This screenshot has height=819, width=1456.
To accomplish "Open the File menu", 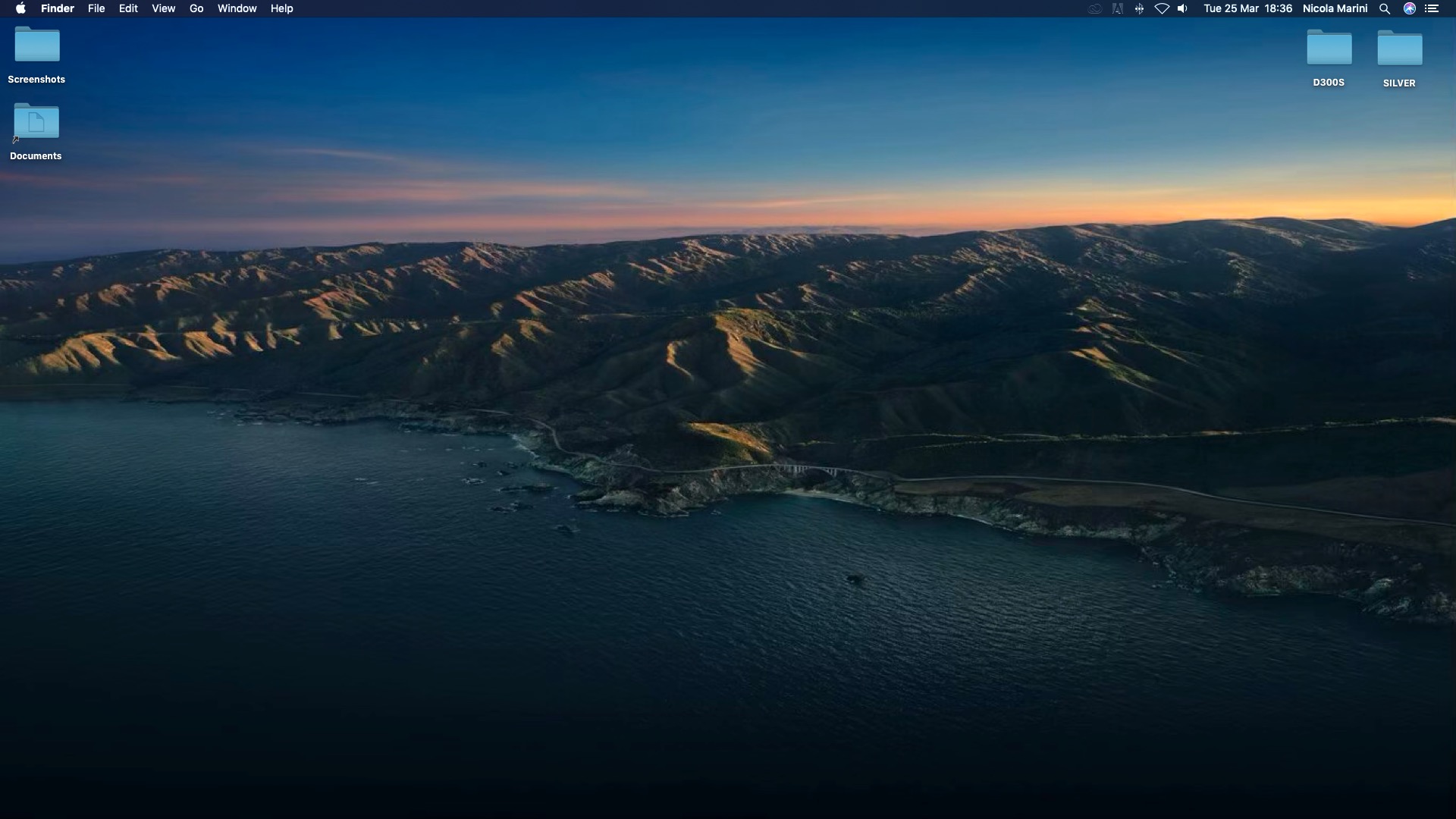I will click(96, 8).
